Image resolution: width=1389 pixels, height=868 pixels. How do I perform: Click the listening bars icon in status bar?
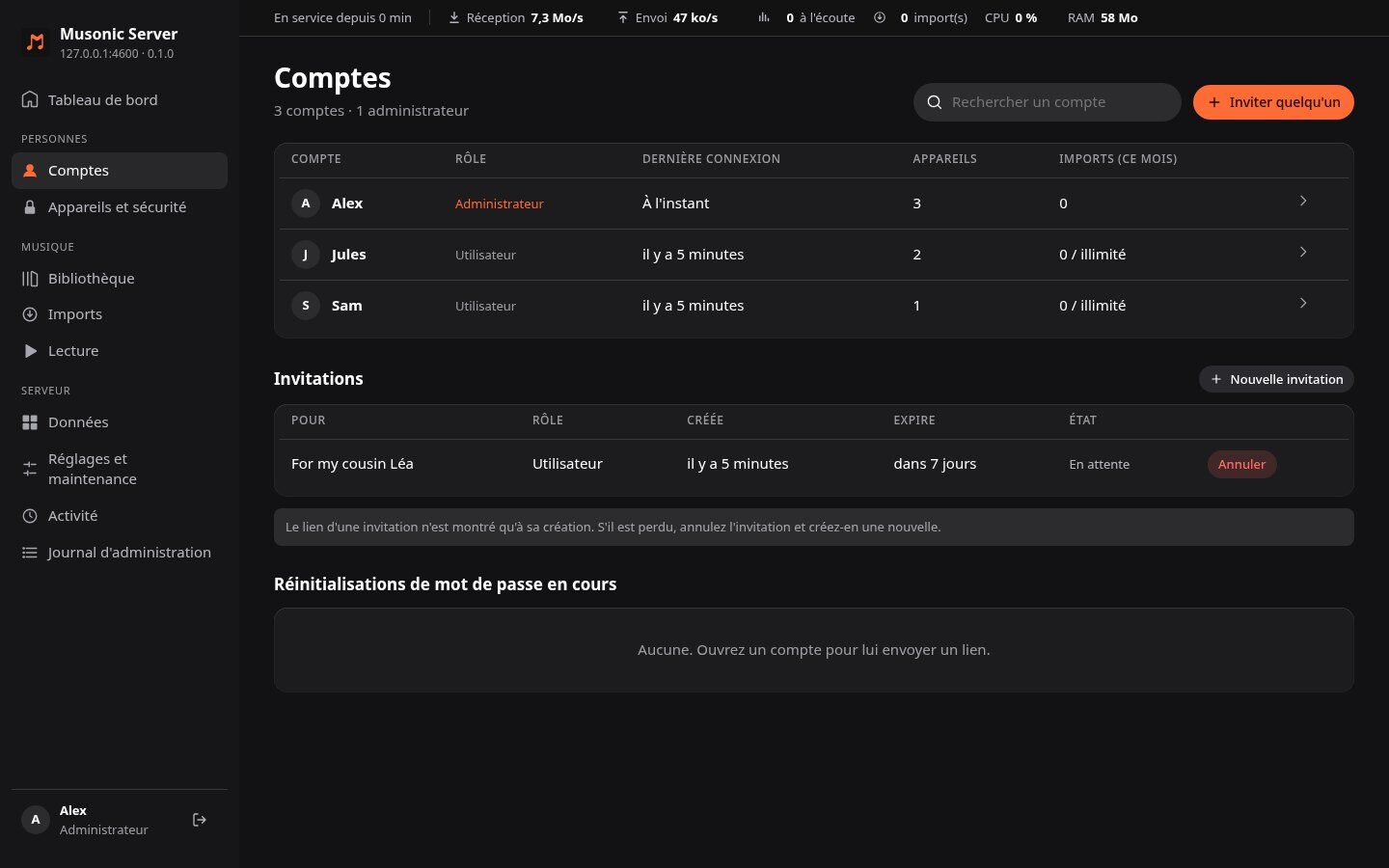pos(764,18)
